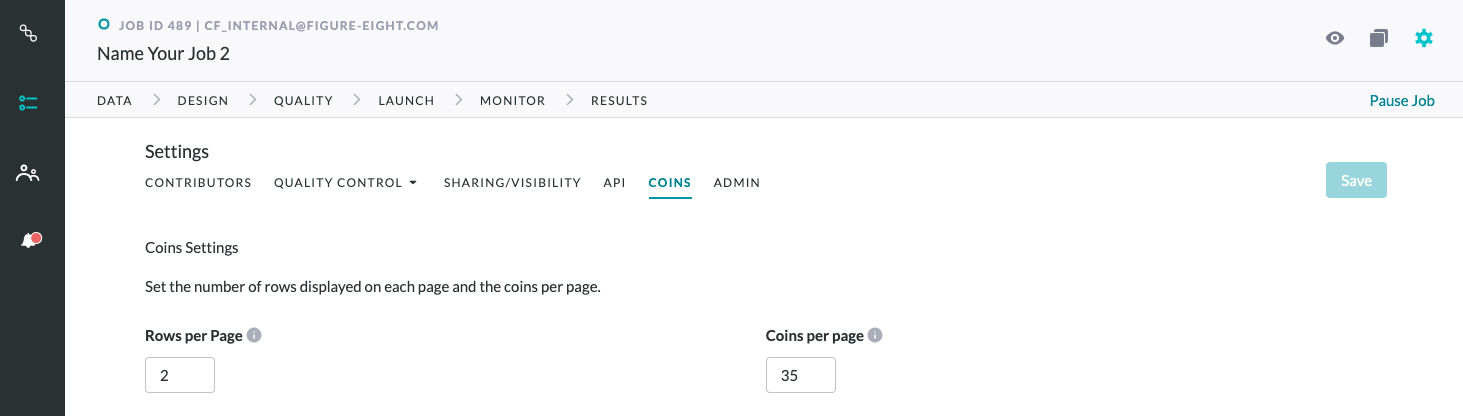Switch to the Contributors settings tab
This screenshot has height=416, width=1463.
(x=198, y=183)
